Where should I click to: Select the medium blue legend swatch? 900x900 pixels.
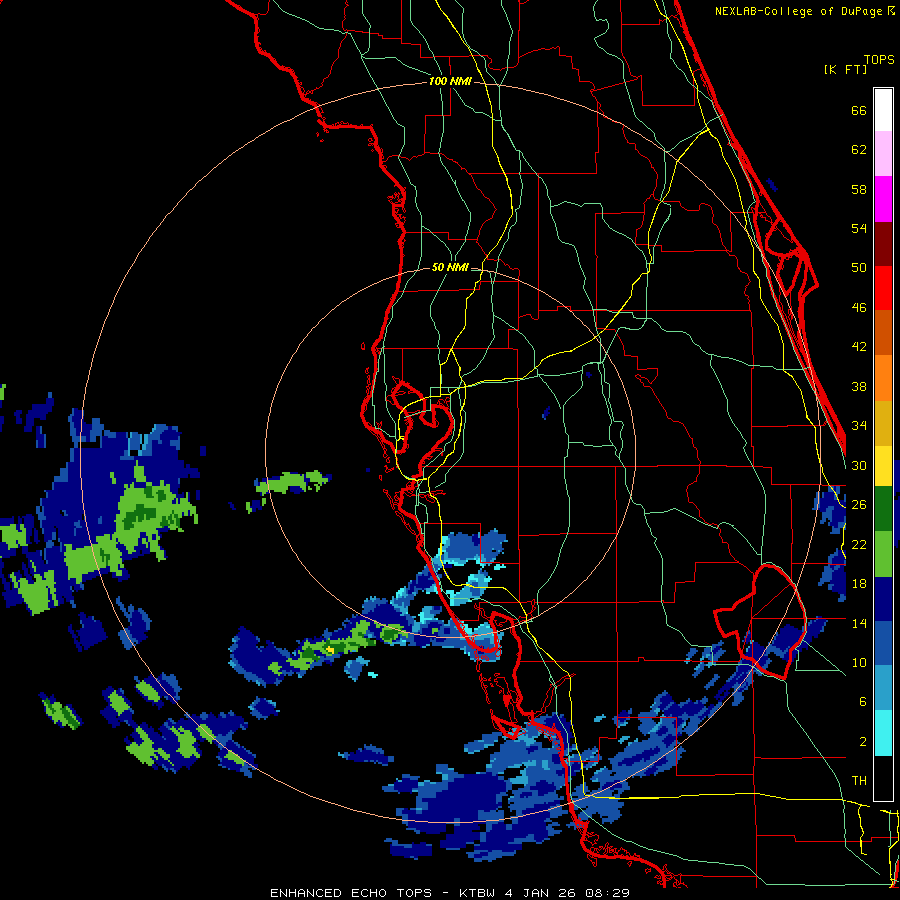[x=883, y=644]
